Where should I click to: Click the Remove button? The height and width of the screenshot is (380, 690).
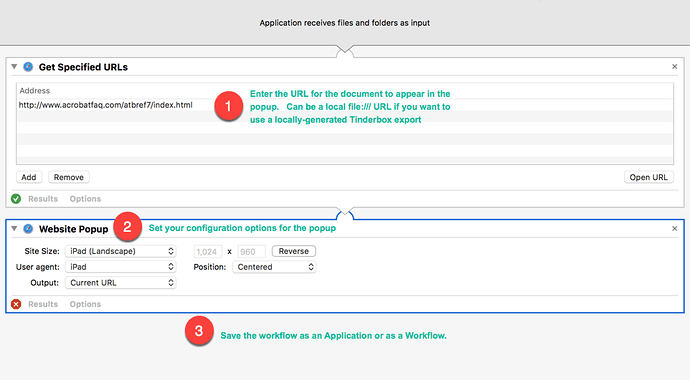click(69, 177)
